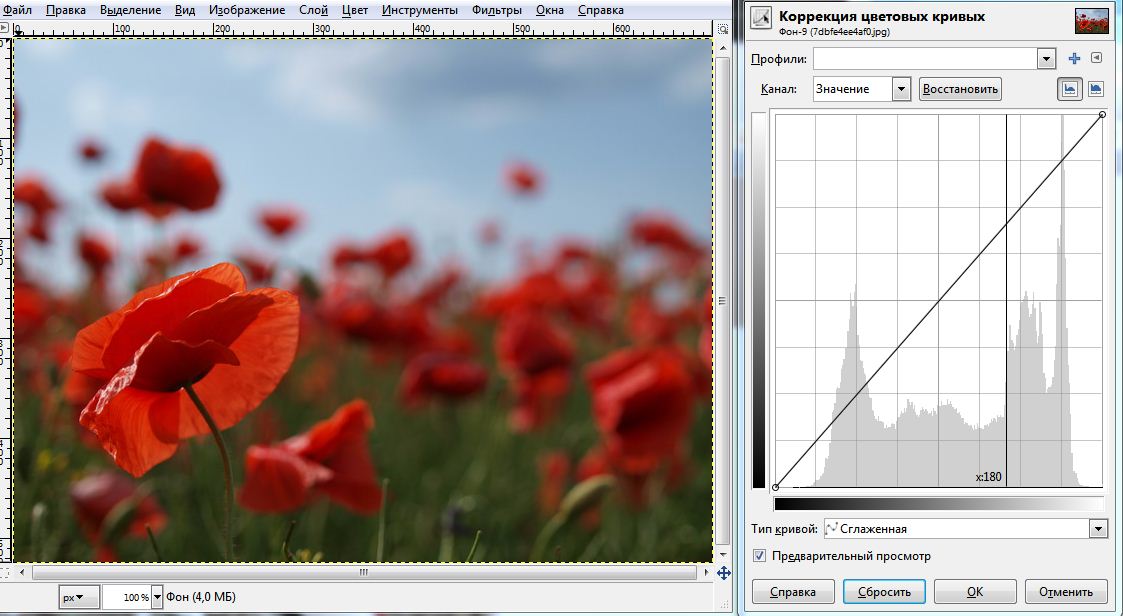Open the px units dropdown
The height and width of the screenshot is (616, 1123).
80,598
